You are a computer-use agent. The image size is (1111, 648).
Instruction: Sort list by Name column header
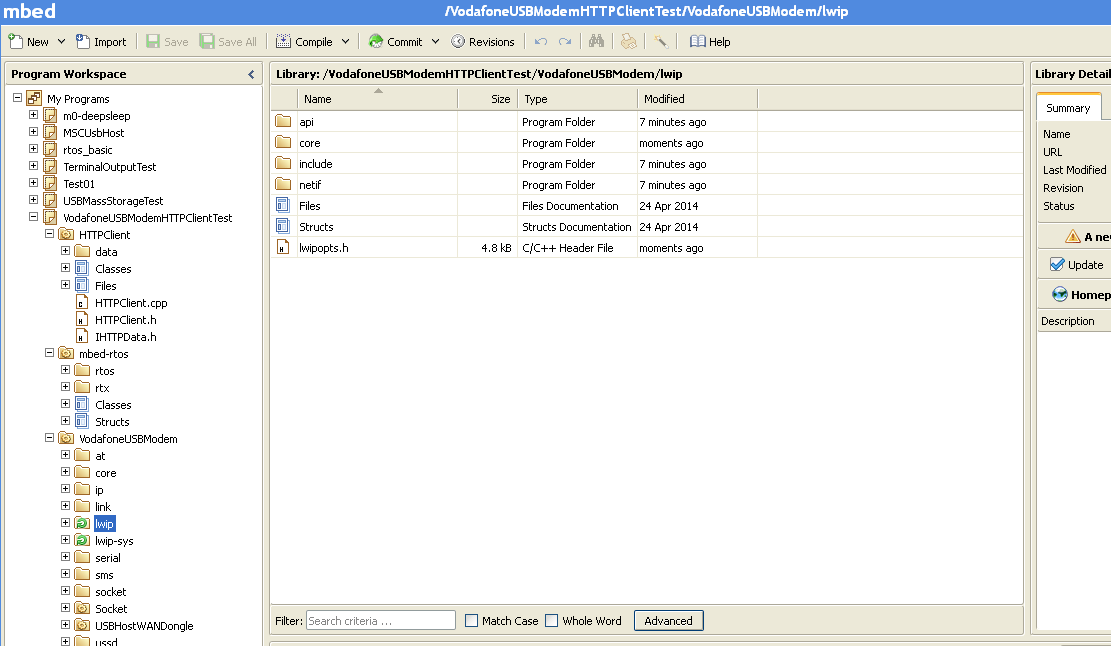[x=378, y=99]
